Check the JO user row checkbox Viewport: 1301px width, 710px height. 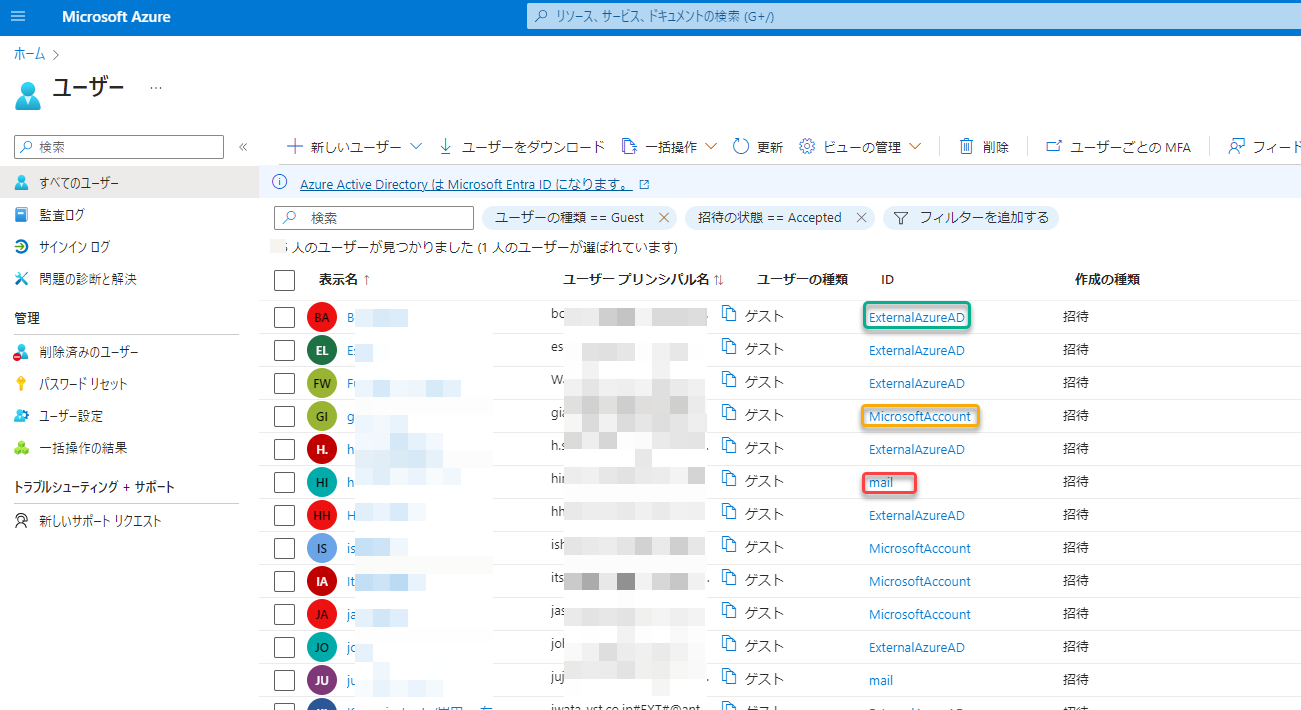pos(285,647)
